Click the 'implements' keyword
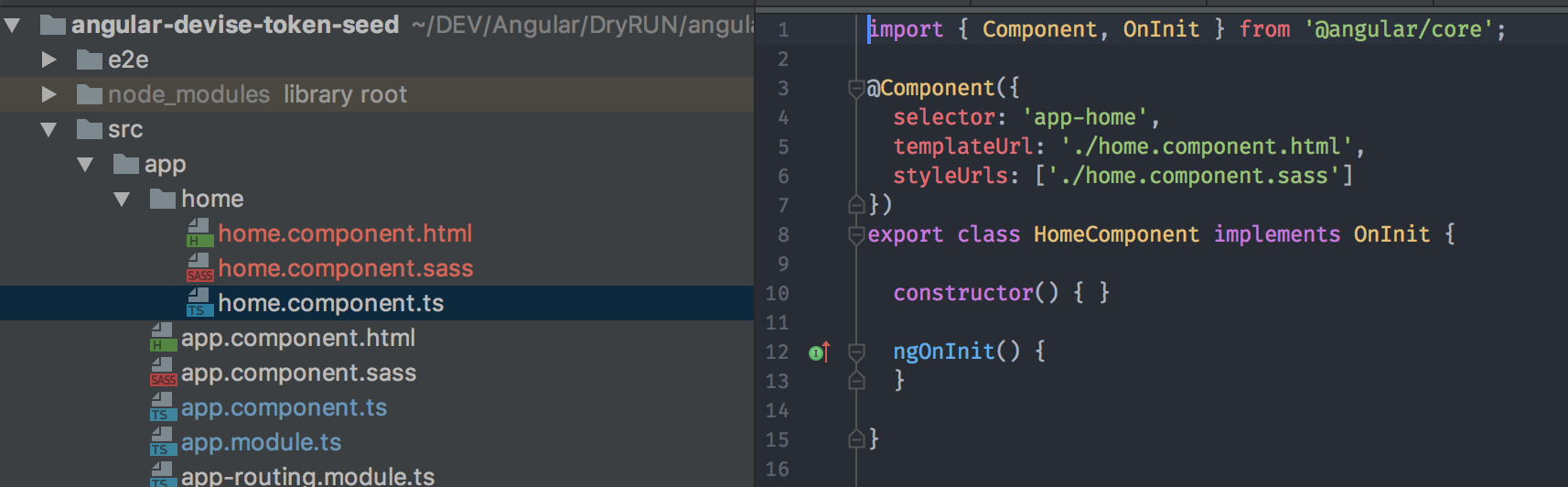 coord(1277,234)
